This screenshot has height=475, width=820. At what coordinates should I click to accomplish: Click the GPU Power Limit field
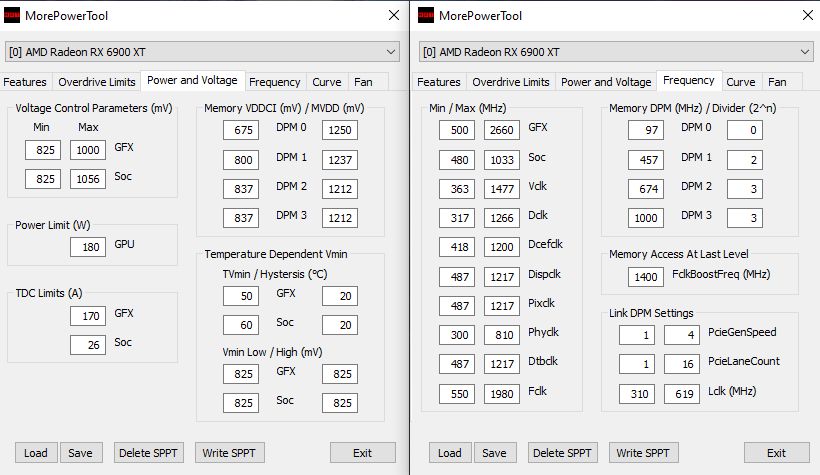click(88, 247)
